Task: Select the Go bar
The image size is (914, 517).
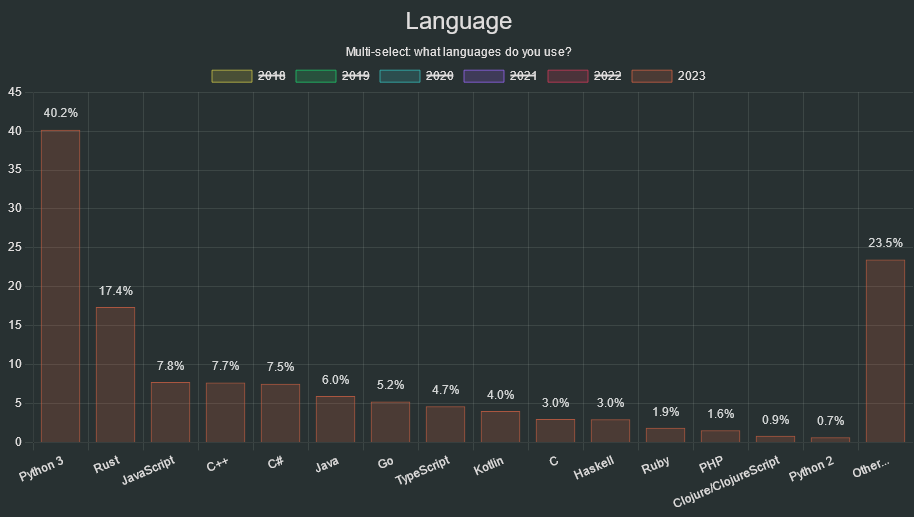Action: coord(390,422)
